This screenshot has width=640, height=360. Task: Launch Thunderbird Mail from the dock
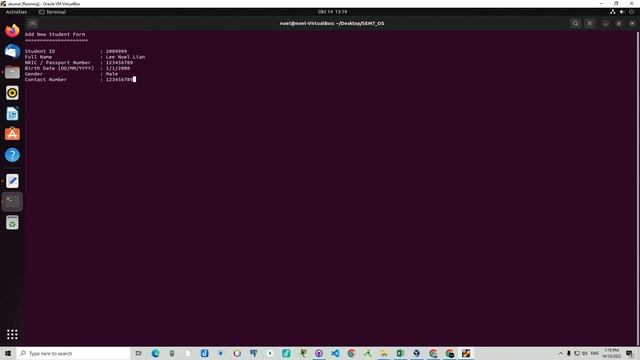coord(12,51)
